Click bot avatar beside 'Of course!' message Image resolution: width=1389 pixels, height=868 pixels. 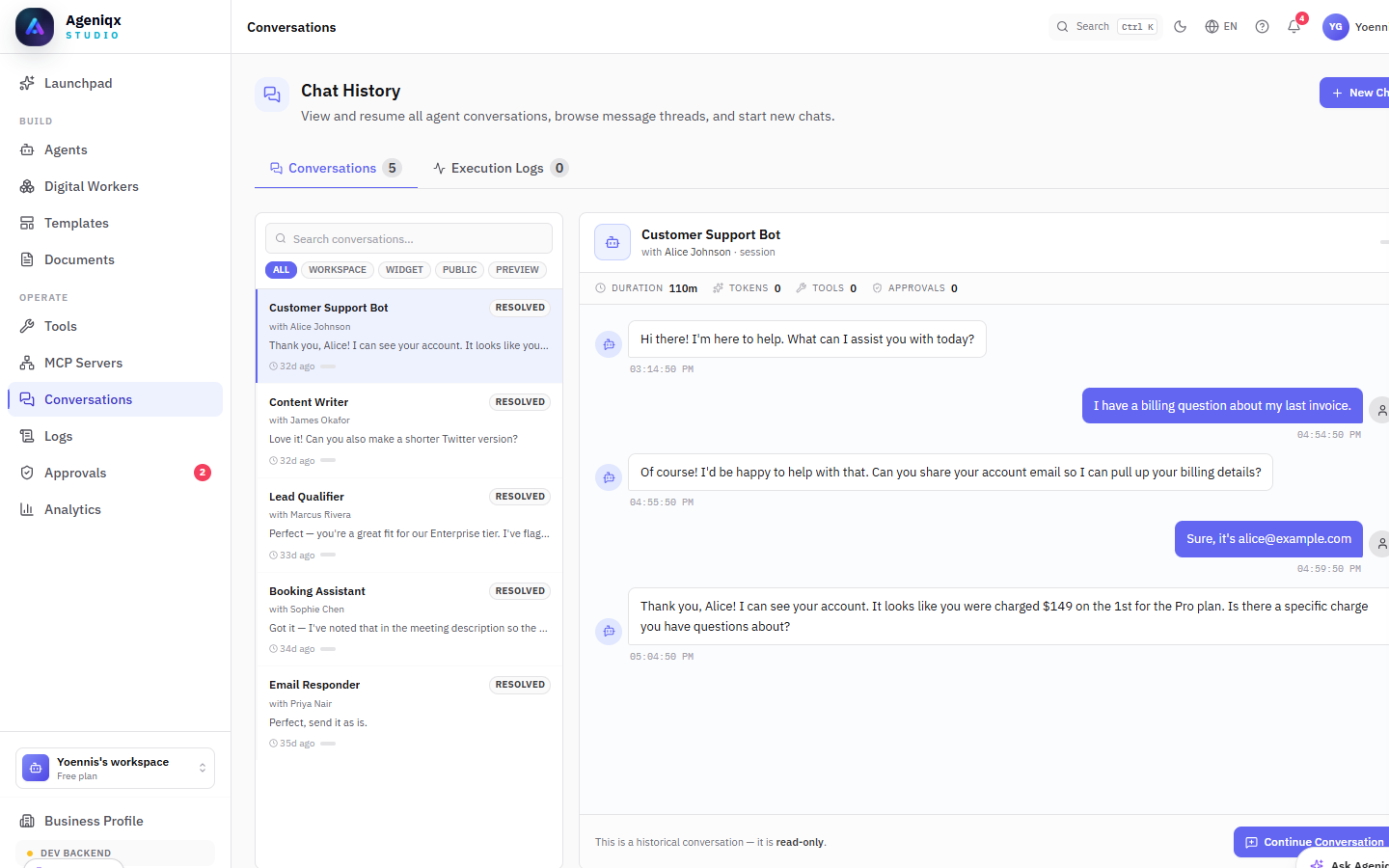tap(609, 477)
